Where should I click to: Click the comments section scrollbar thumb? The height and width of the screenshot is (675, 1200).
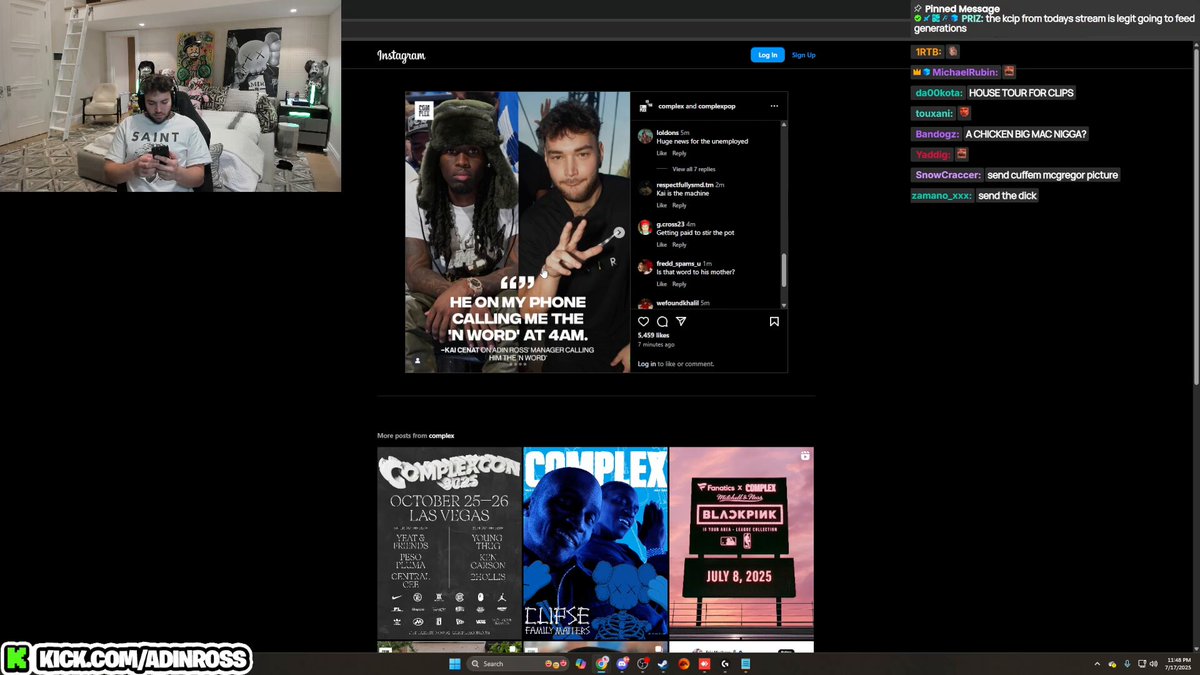(x=783, y=270)
